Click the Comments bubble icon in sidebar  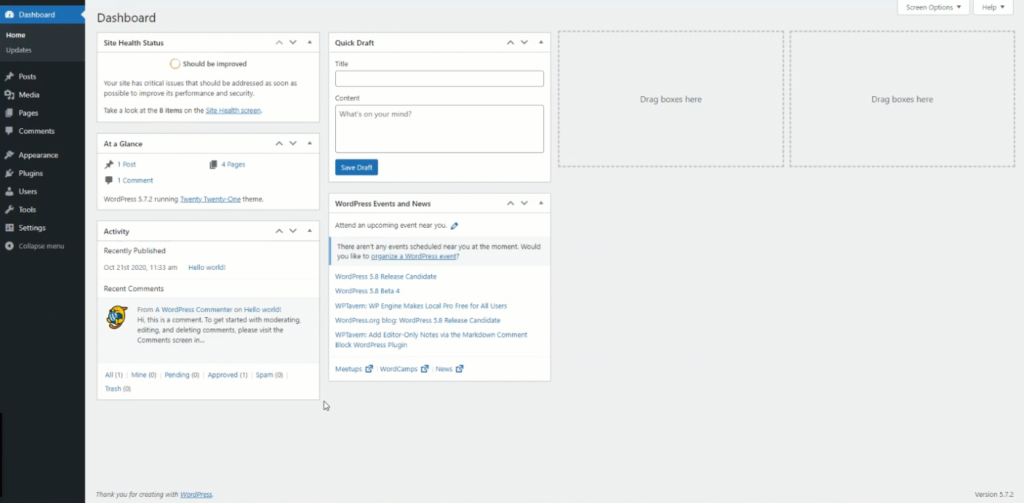click(x=9, y=131)
